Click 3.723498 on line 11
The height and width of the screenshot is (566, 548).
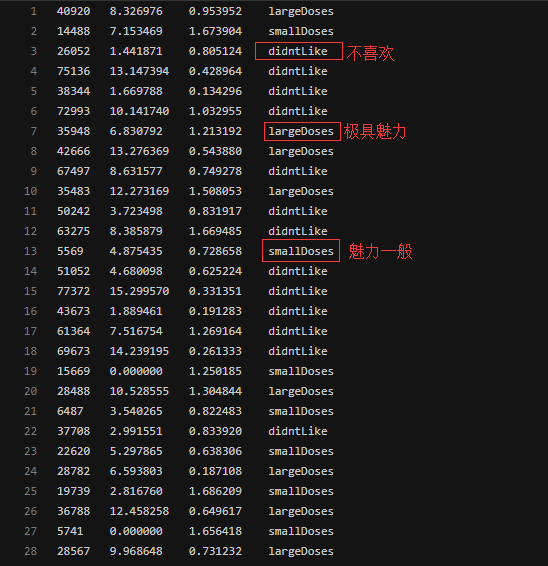[x=136, y=211]
